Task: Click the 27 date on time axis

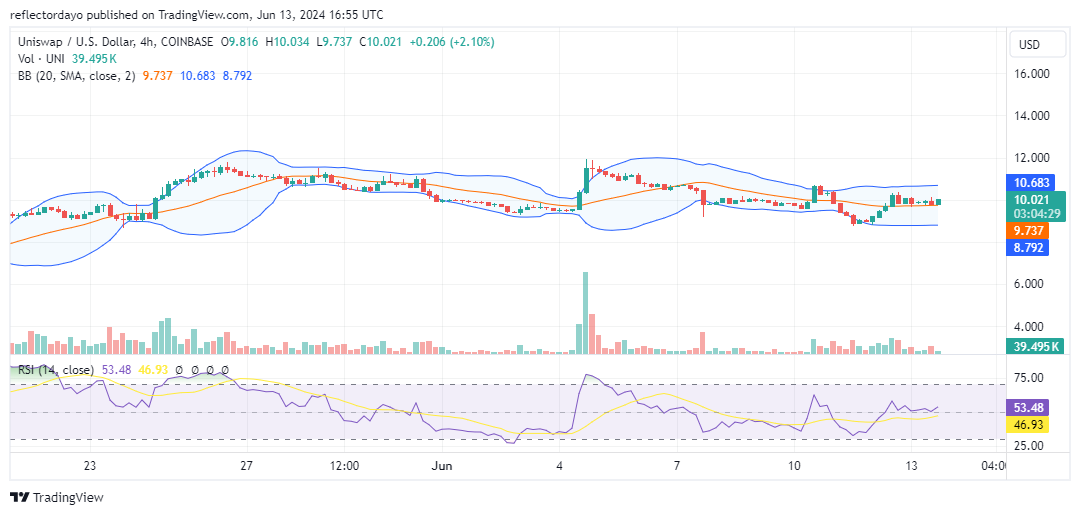Action: (x=247, y=465)
